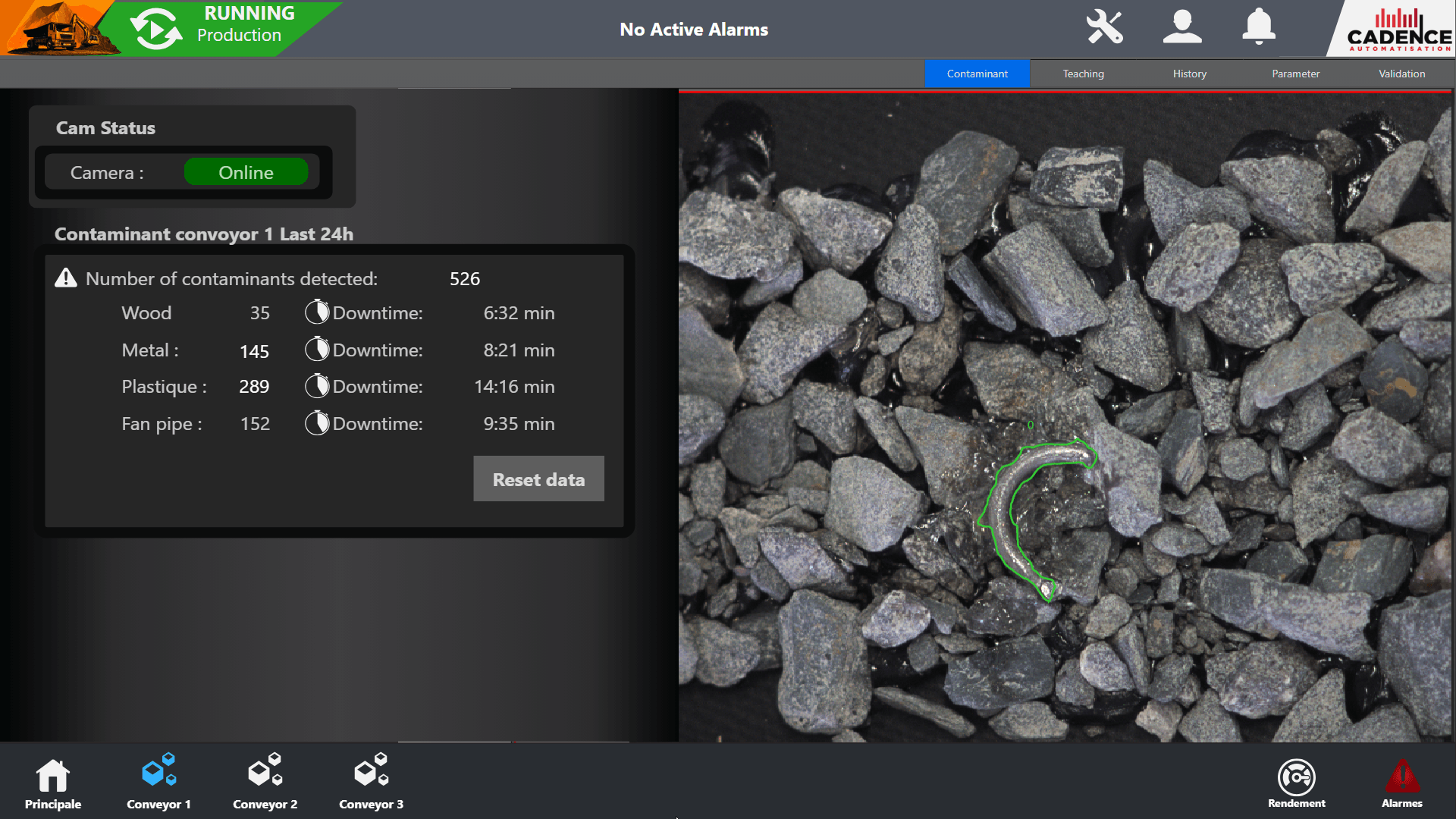This screenshot has height=819, width=1456.
Task: Switch to the Teaching tab
Action: pyautogui.click(x=1083, y=74)
